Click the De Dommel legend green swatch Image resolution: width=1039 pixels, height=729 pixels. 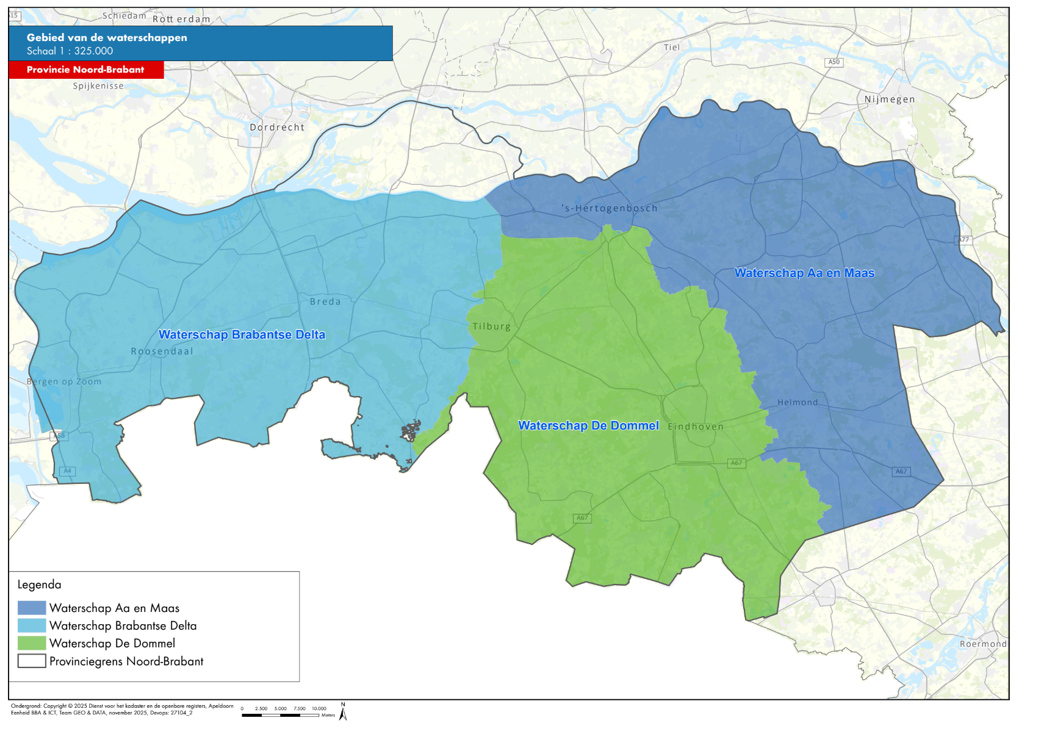point(32,643)
